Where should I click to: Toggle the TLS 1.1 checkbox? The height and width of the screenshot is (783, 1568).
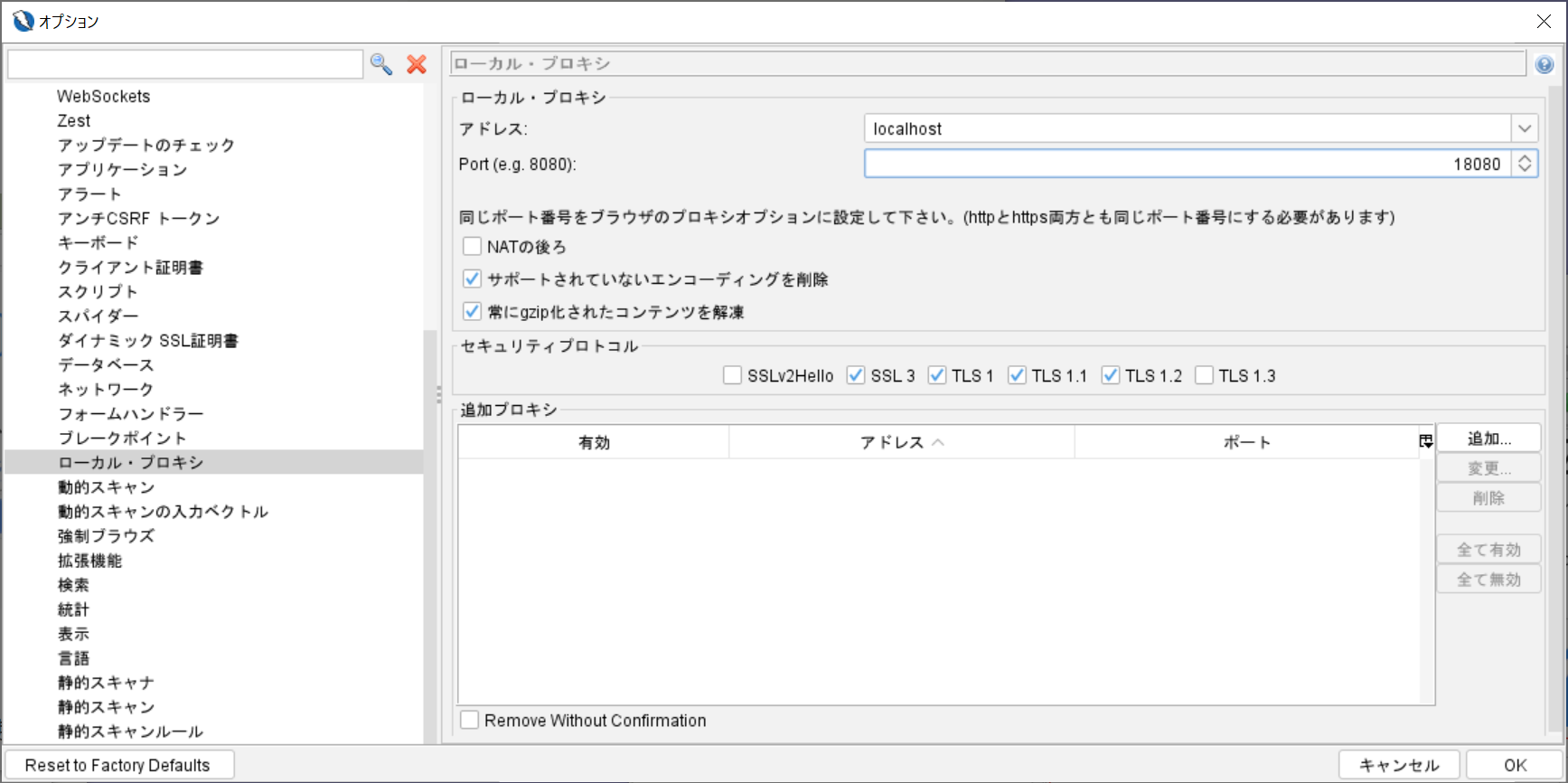tap(1018, 375)
